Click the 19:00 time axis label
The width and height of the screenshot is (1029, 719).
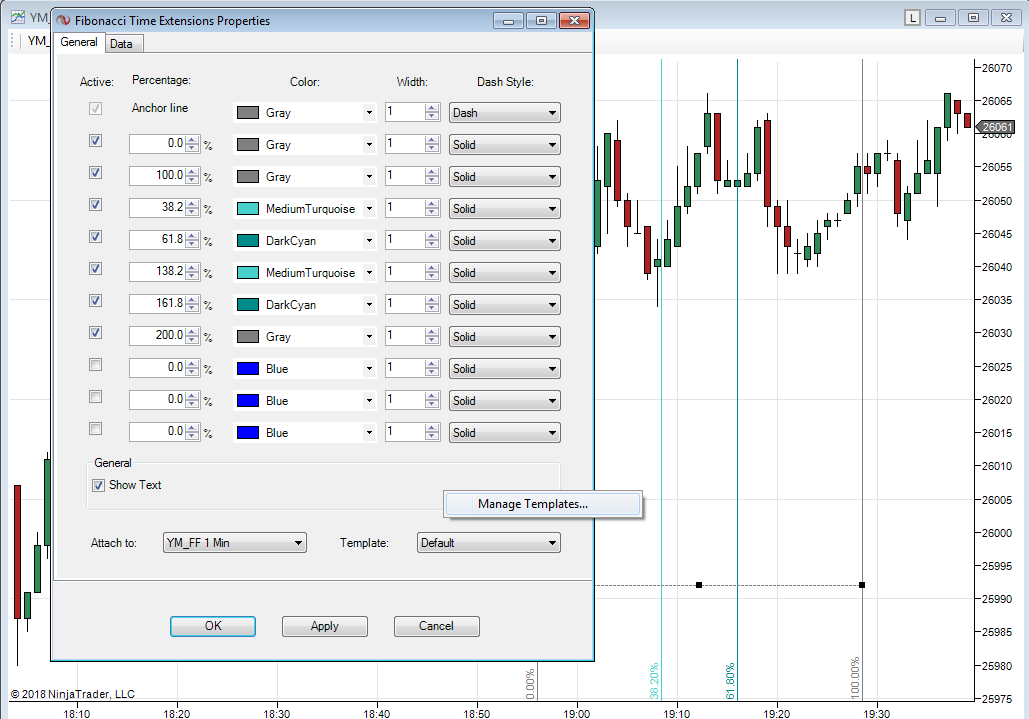pyautogui.click(x=577, y=713)
